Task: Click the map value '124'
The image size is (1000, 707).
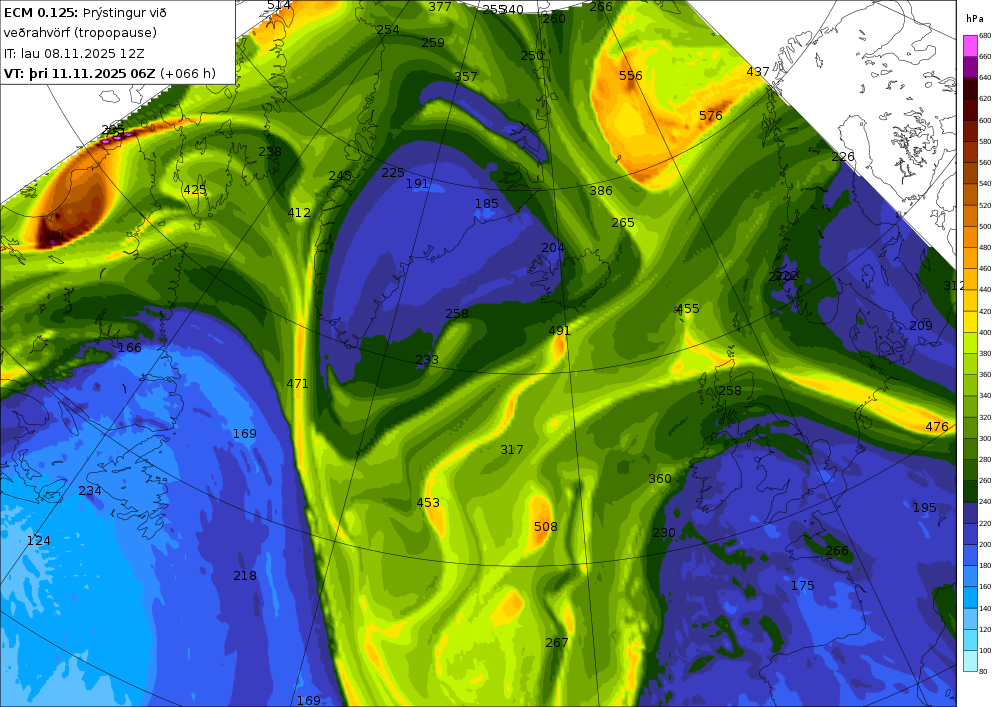Action: pyautogui.click(x=38, y=541)
